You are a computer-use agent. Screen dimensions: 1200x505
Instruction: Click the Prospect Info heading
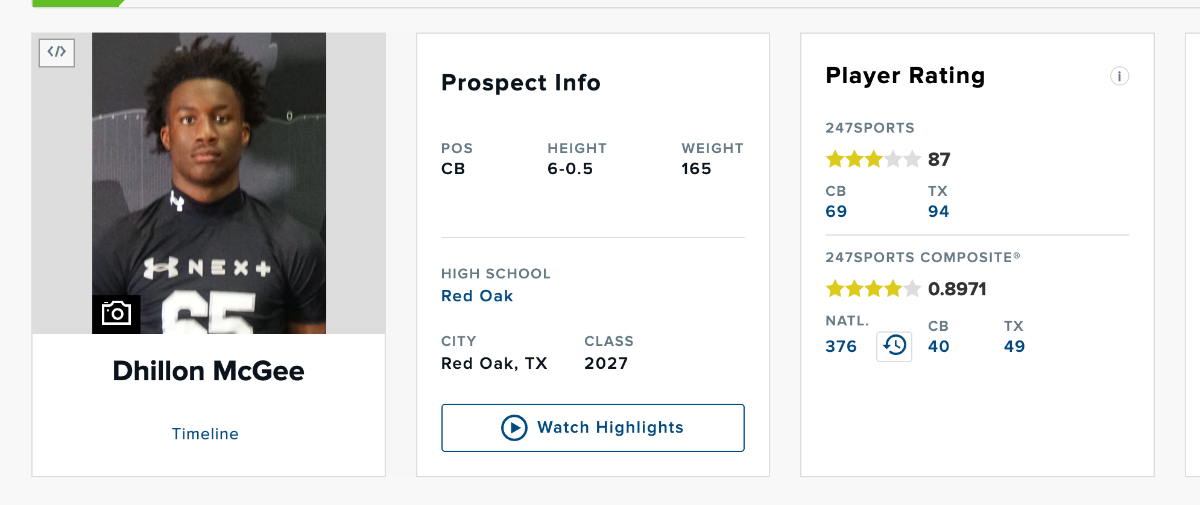[x=521, y=83]
